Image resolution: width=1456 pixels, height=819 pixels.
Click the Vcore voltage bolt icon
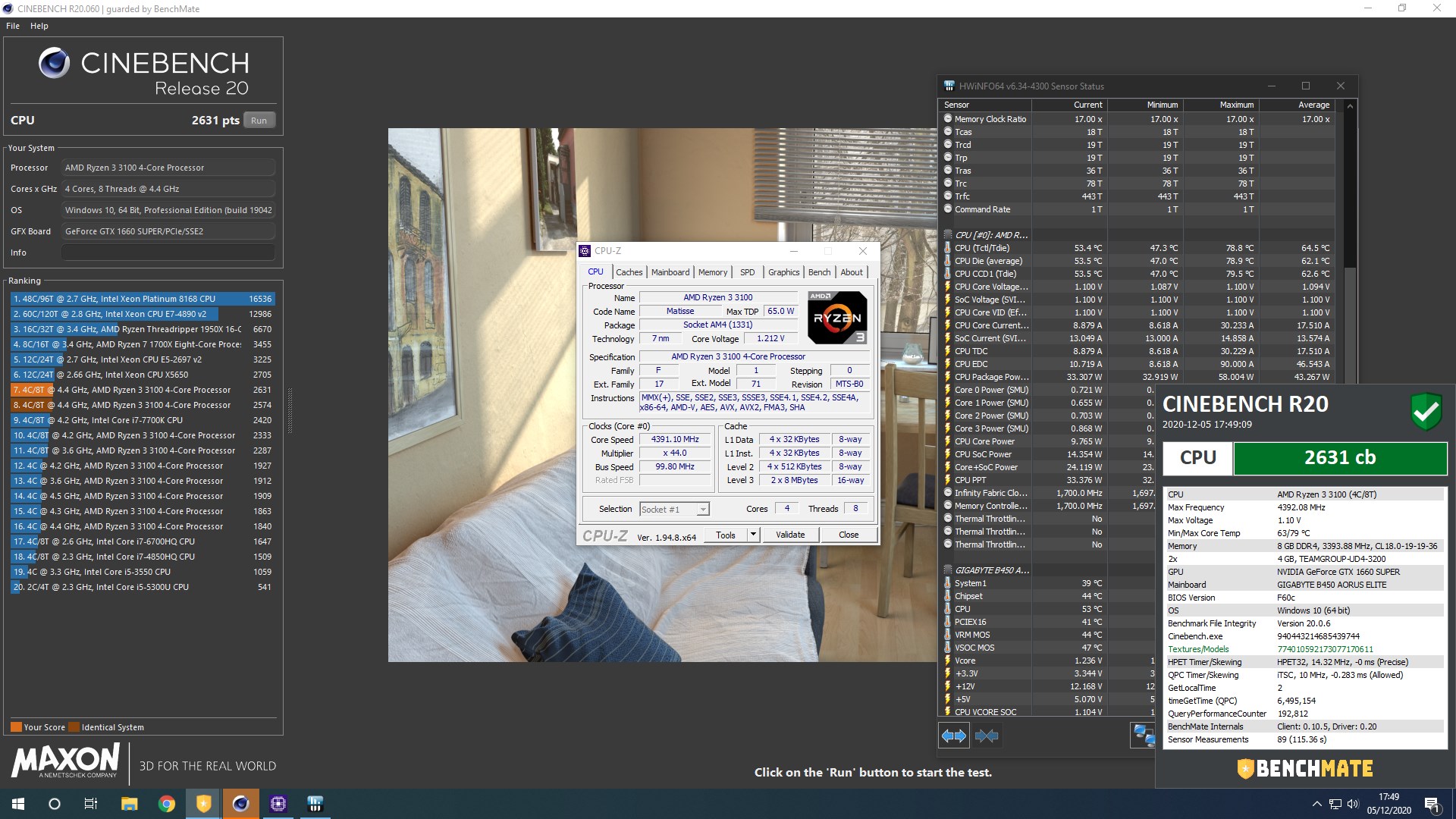[x=948, y=661]
